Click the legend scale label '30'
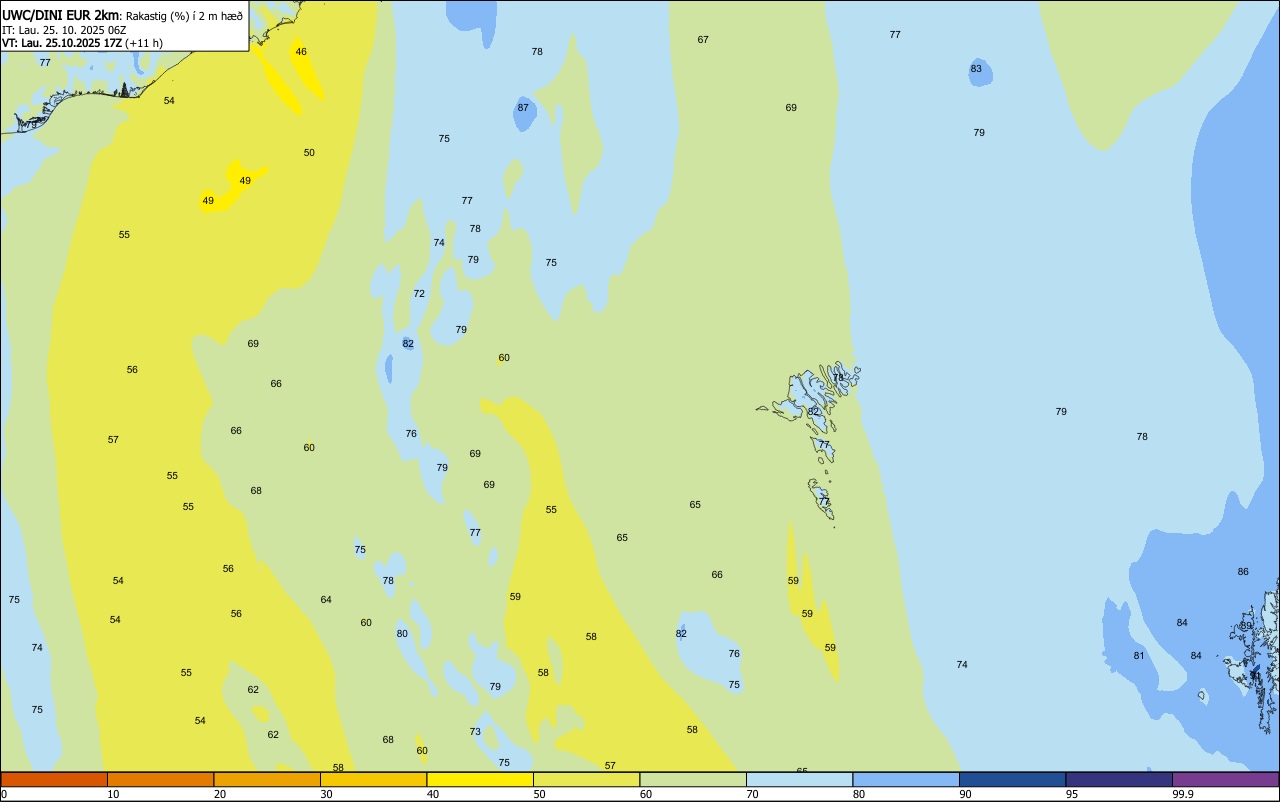Screen dimensions: 1280x802 [x=326, y=794]
